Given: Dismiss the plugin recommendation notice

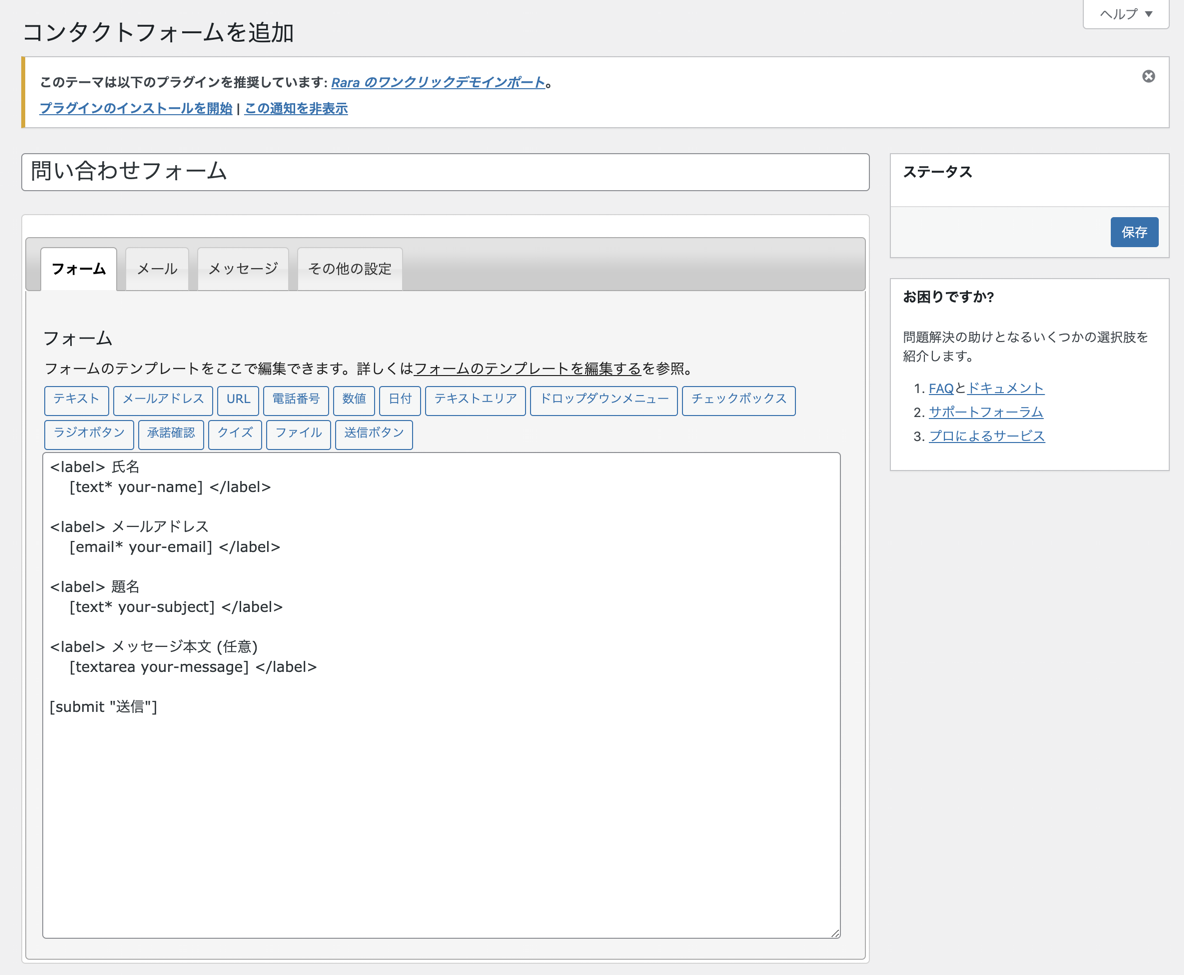Looking at the screenshot, I should click(1148, 77).
